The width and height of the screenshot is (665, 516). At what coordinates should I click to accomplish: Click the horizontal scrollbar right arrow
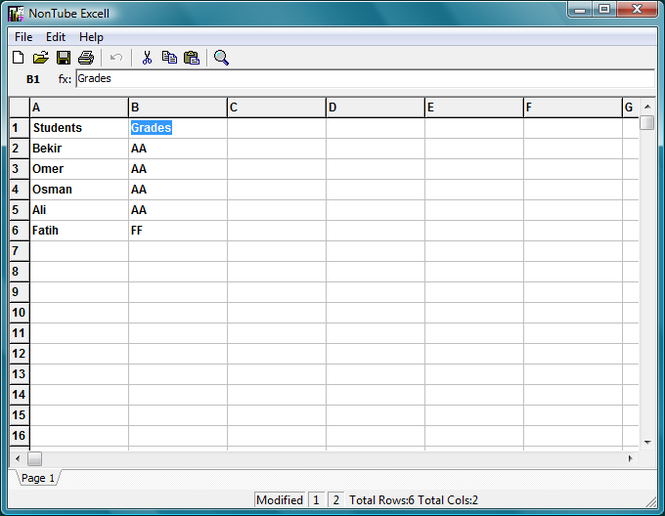click(630, 458)
